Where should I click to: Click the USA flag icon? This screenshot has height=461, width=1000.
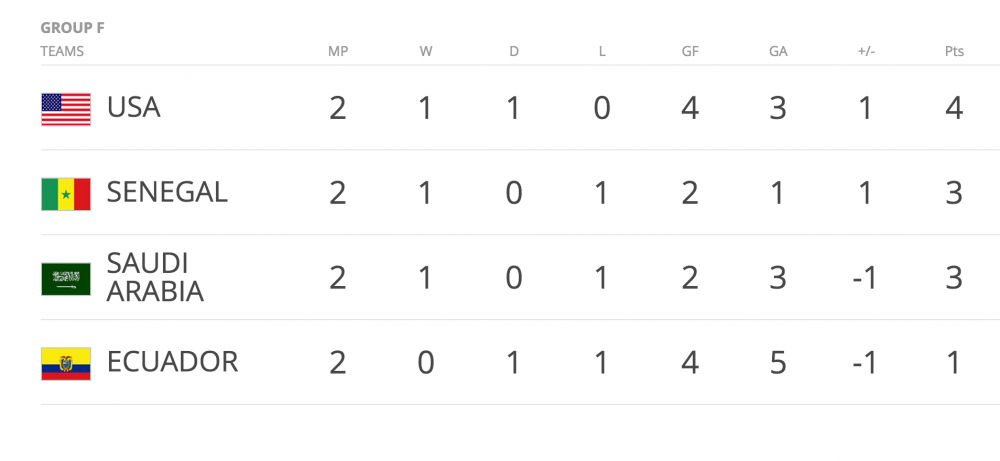click(x=65, y=109)
